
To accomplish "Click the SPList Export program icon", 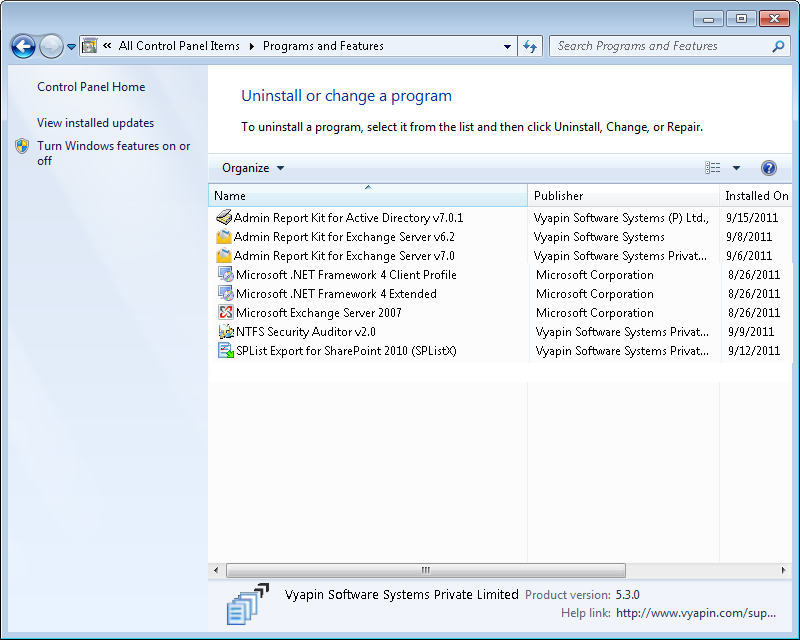I will pos(226,351).
